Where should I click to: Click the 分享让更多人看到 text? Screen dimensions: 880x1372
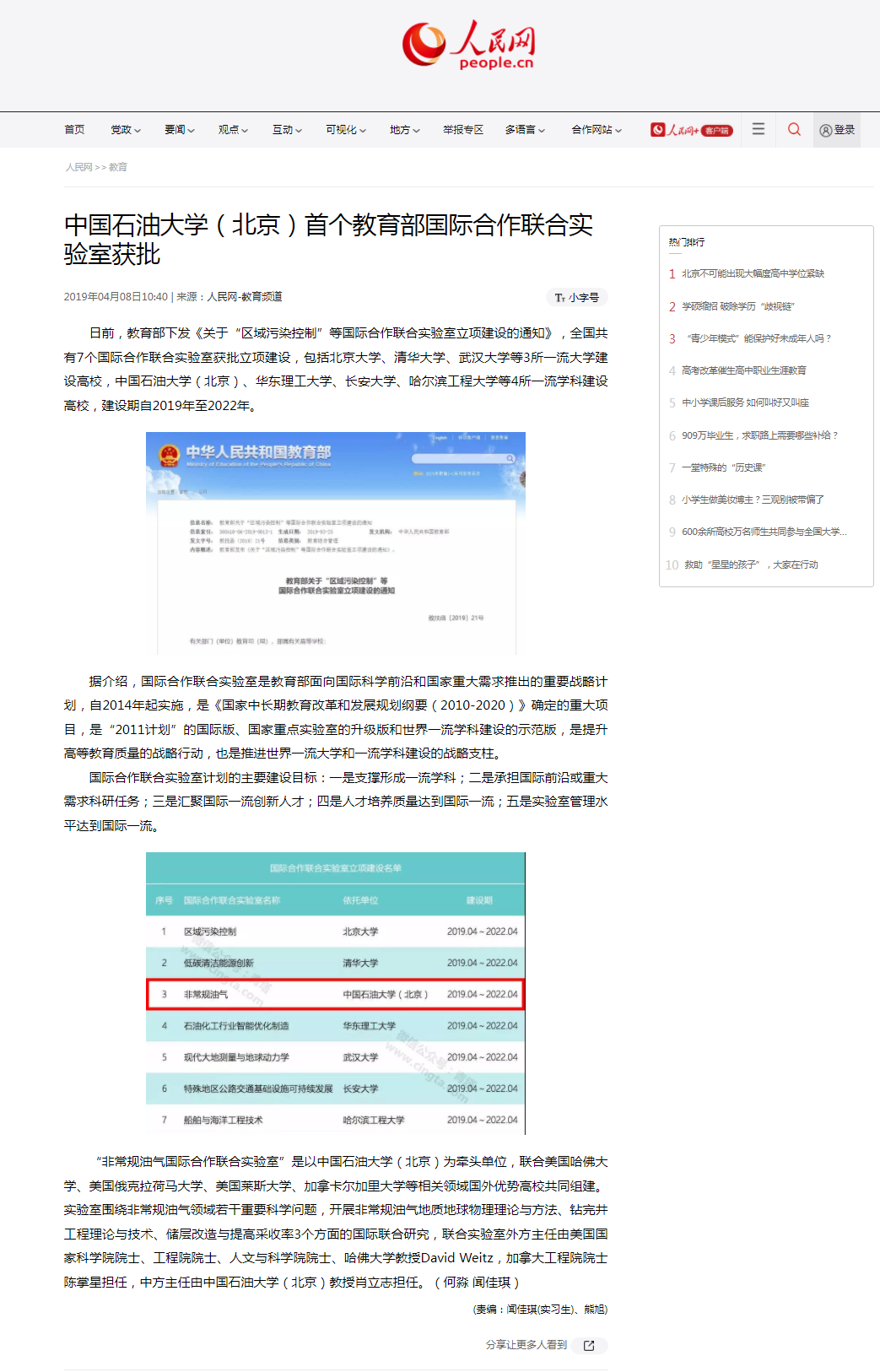(x=526, y=1345)
